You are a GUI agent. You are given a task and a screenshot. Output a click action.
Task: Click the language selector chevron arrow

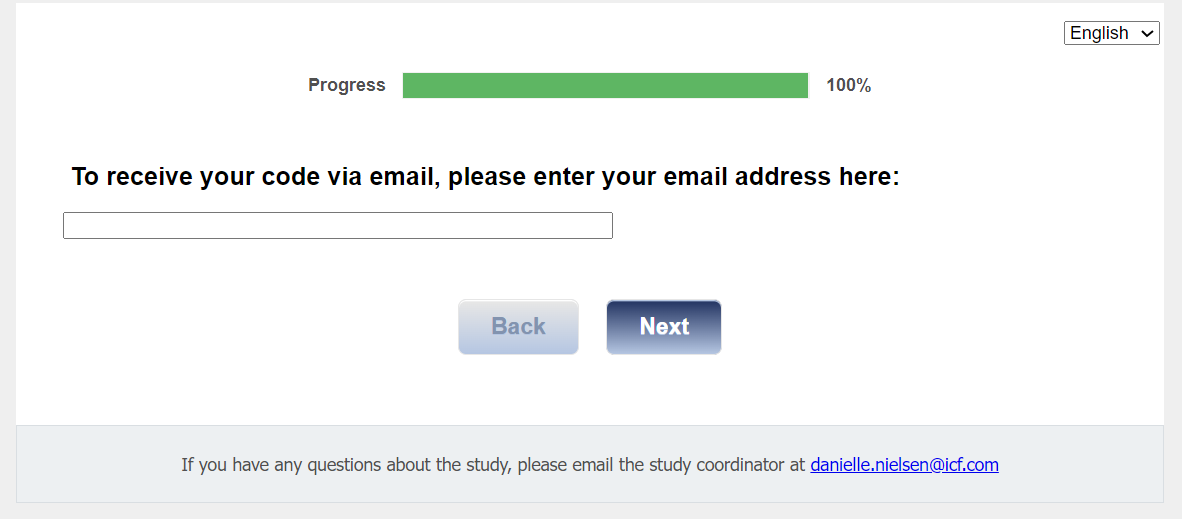1147,34
